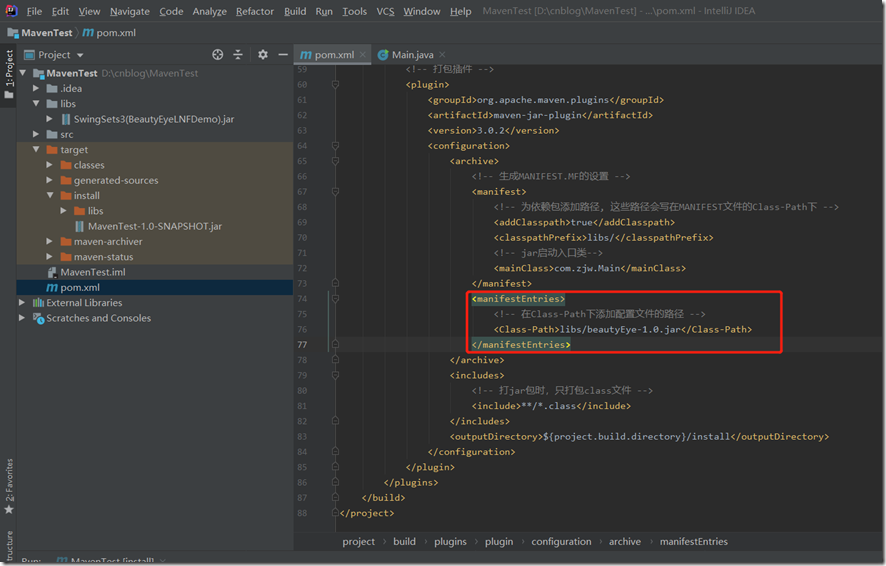Click the 'manifestEntries' editor breadcrumb
The height and width of the screenshot is (566, 886).
pyautogui.click(x=693, y=541)
